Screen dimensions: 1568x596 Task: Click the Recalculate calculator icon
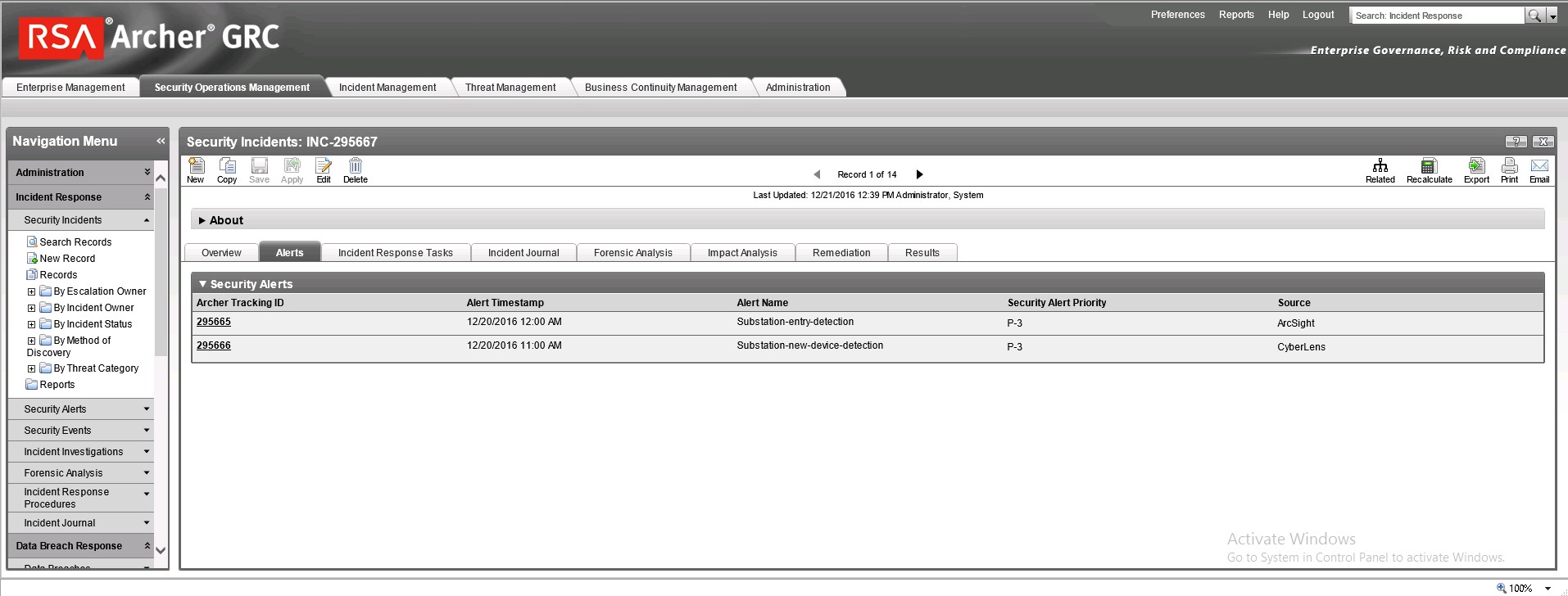(x=1429, y=166)
